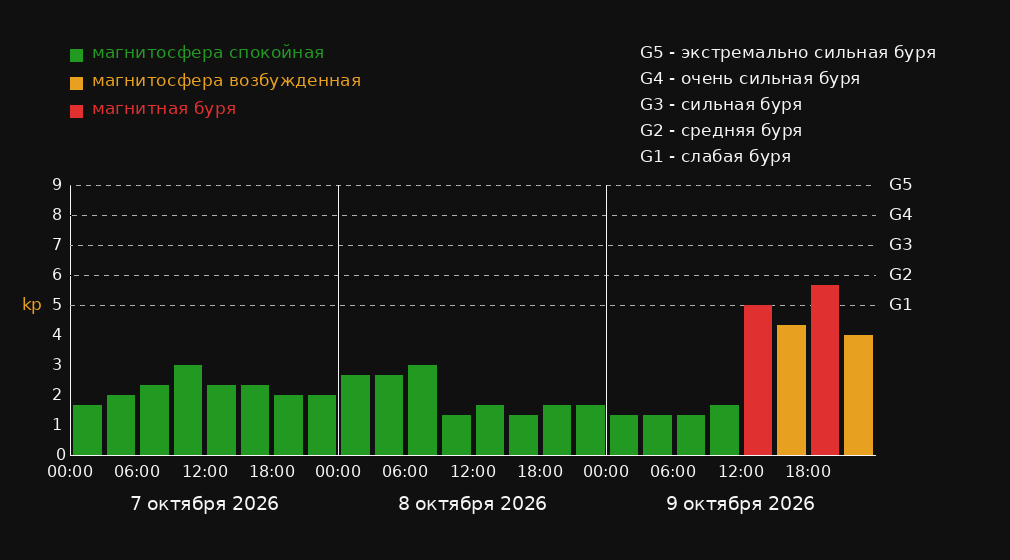Click the 06:00 tick label of 9 October

673,472
